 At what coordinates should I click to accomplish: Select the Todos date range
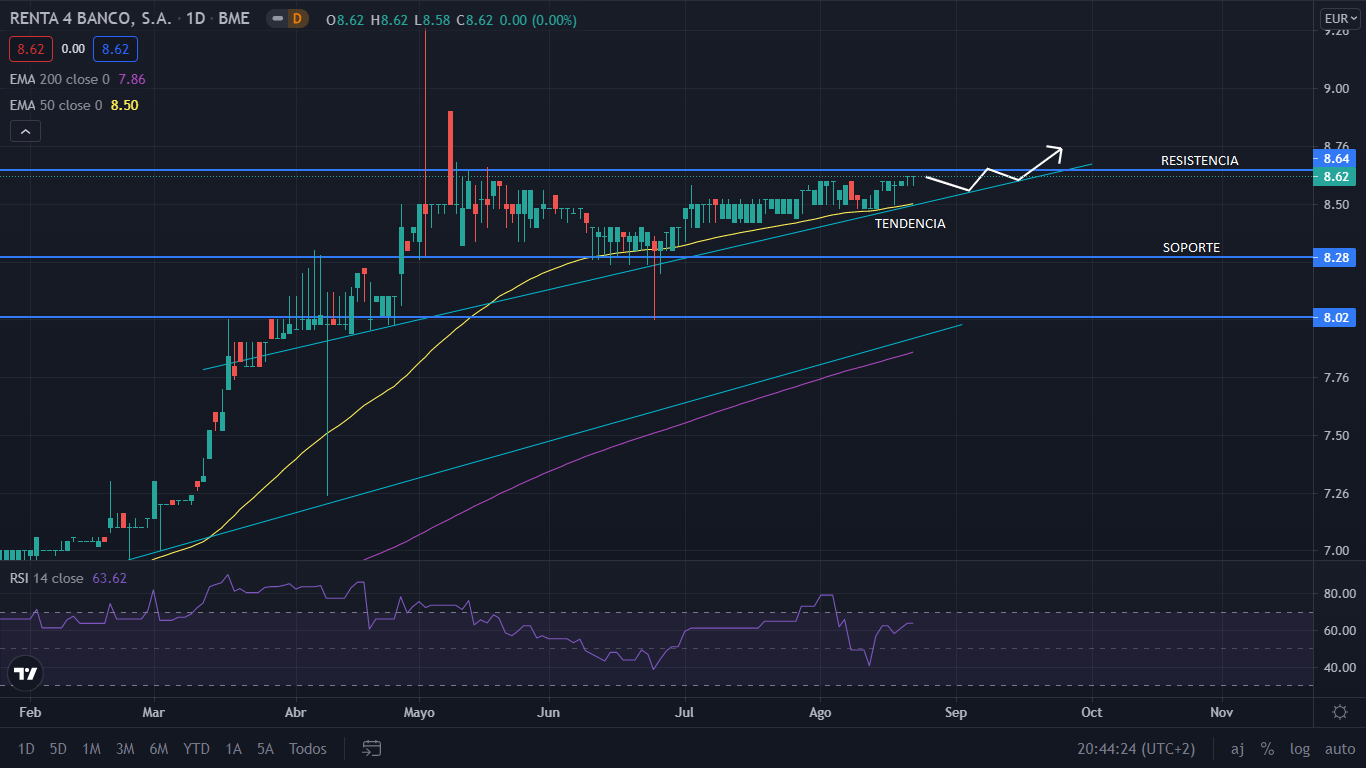pos(307,748)
